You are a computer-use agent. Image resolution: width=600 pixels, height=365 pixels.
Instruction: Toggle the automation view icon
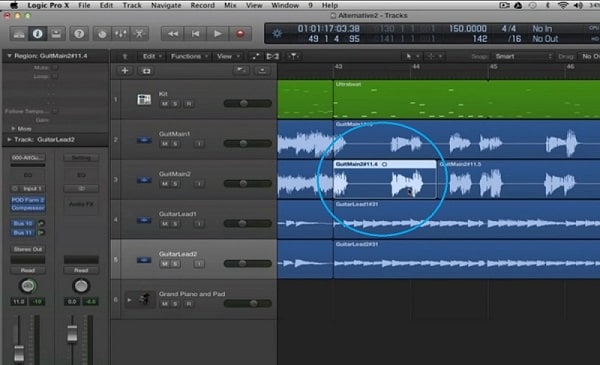coord(255,56)
